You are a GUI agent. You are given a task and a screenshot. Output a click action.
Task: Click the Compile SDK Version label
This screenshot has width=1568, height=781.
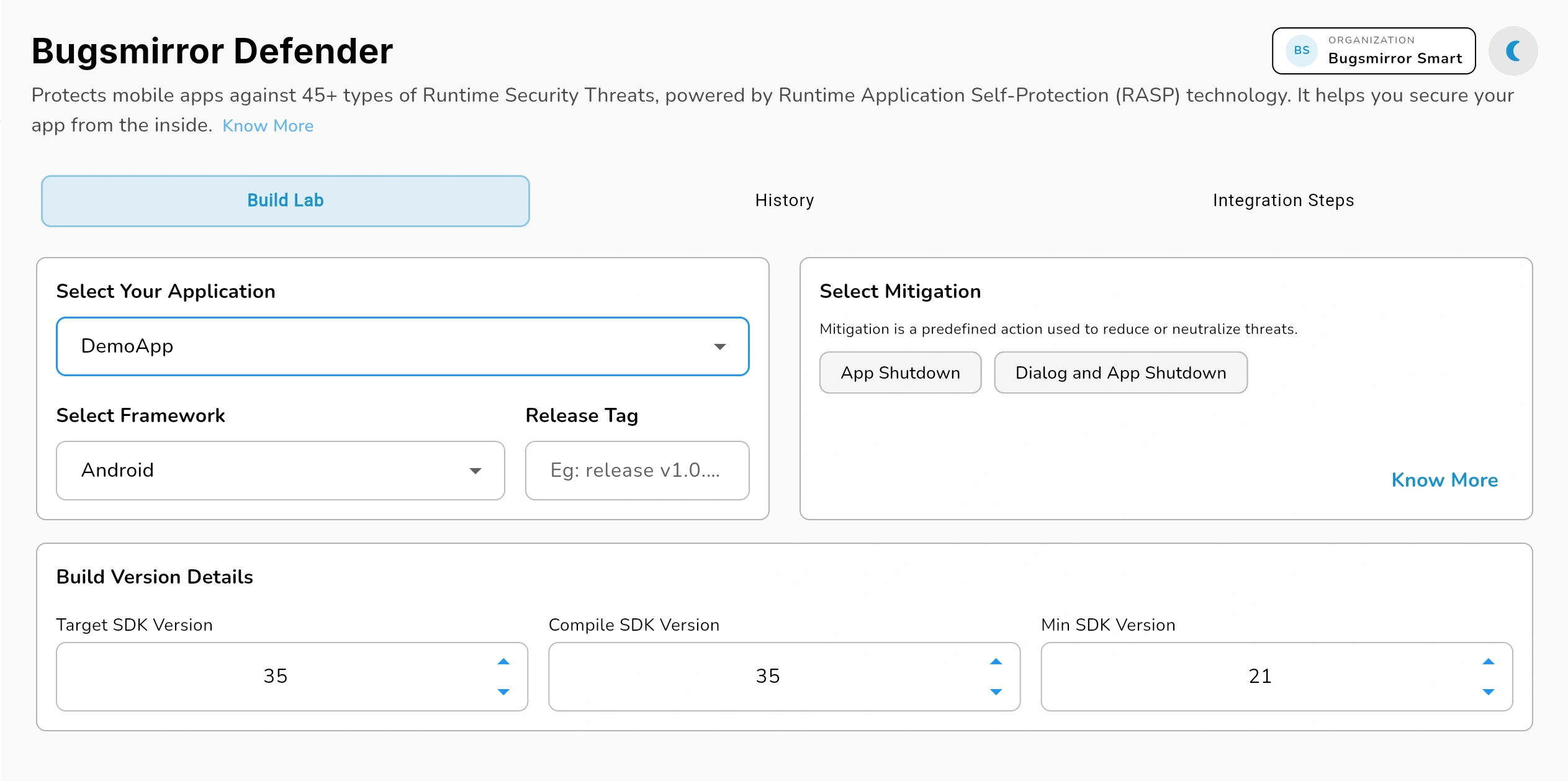[634, 625]
